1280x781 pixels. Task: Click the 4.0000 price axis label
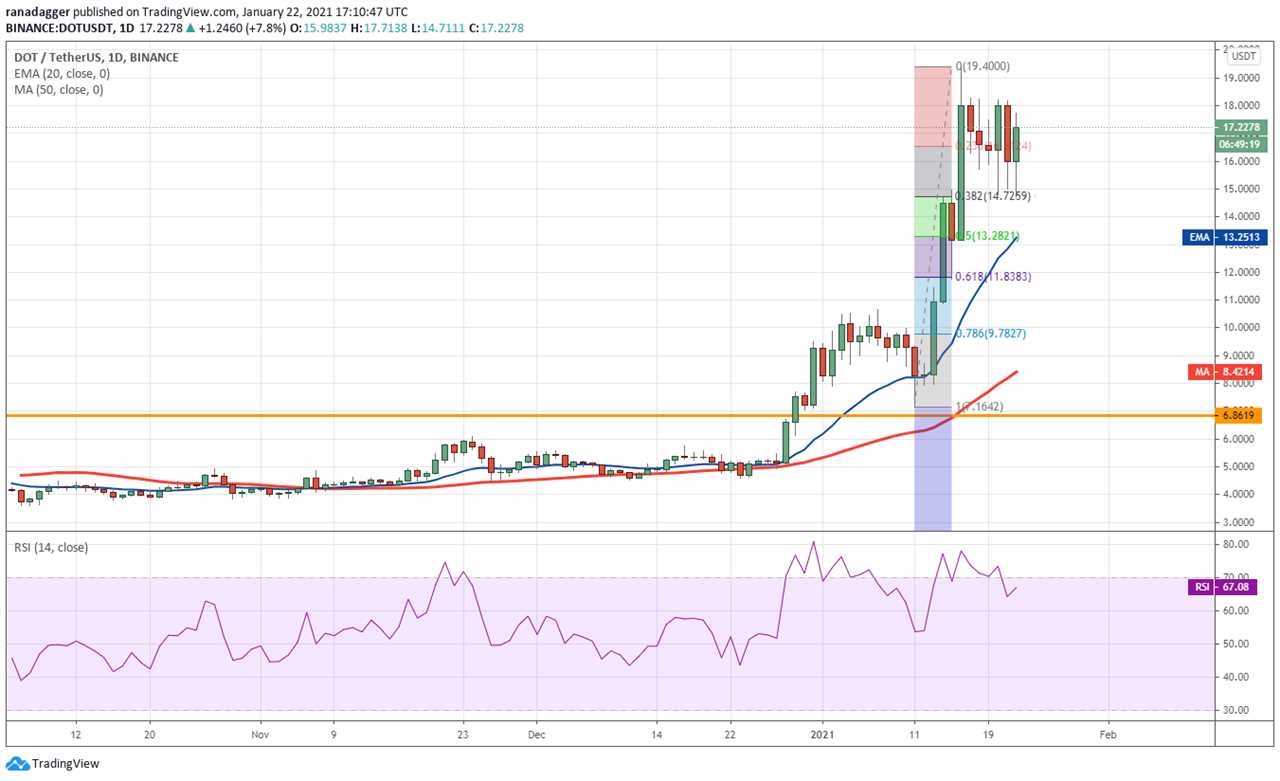pyautogui.click(x=1238, y=495)
